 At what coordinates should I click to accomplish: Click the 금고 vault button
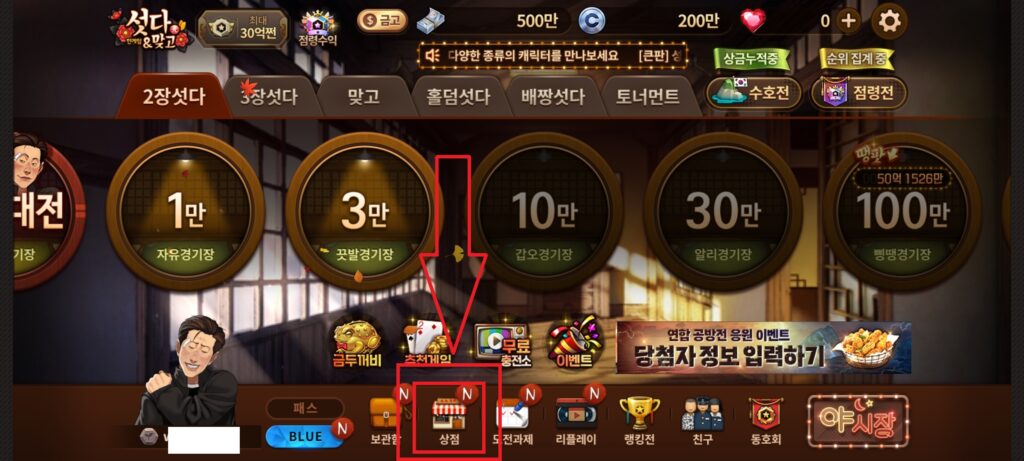[x=382, y=21]
